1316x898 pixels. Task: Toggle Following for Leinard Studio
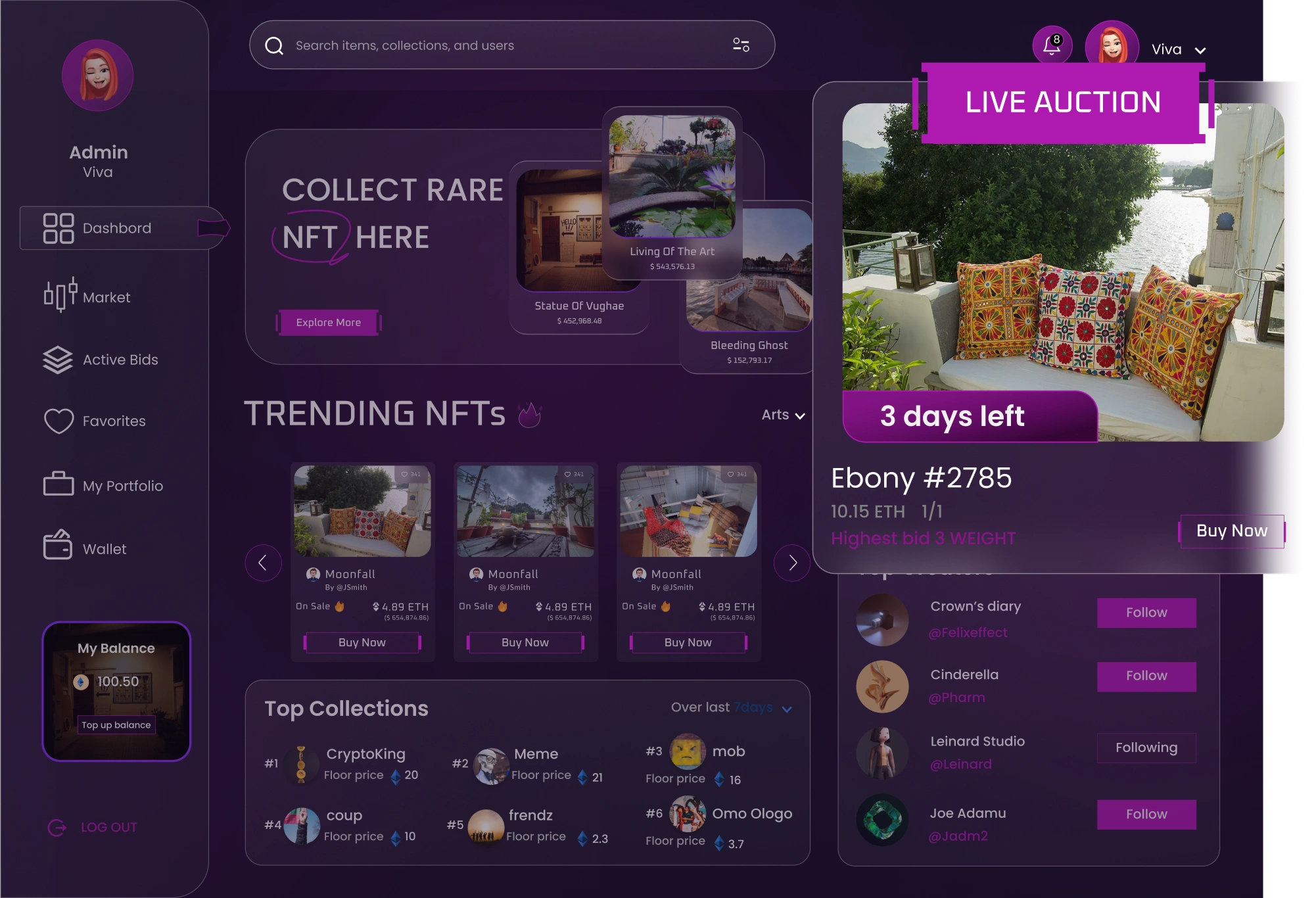click(x=1146, y=747)
